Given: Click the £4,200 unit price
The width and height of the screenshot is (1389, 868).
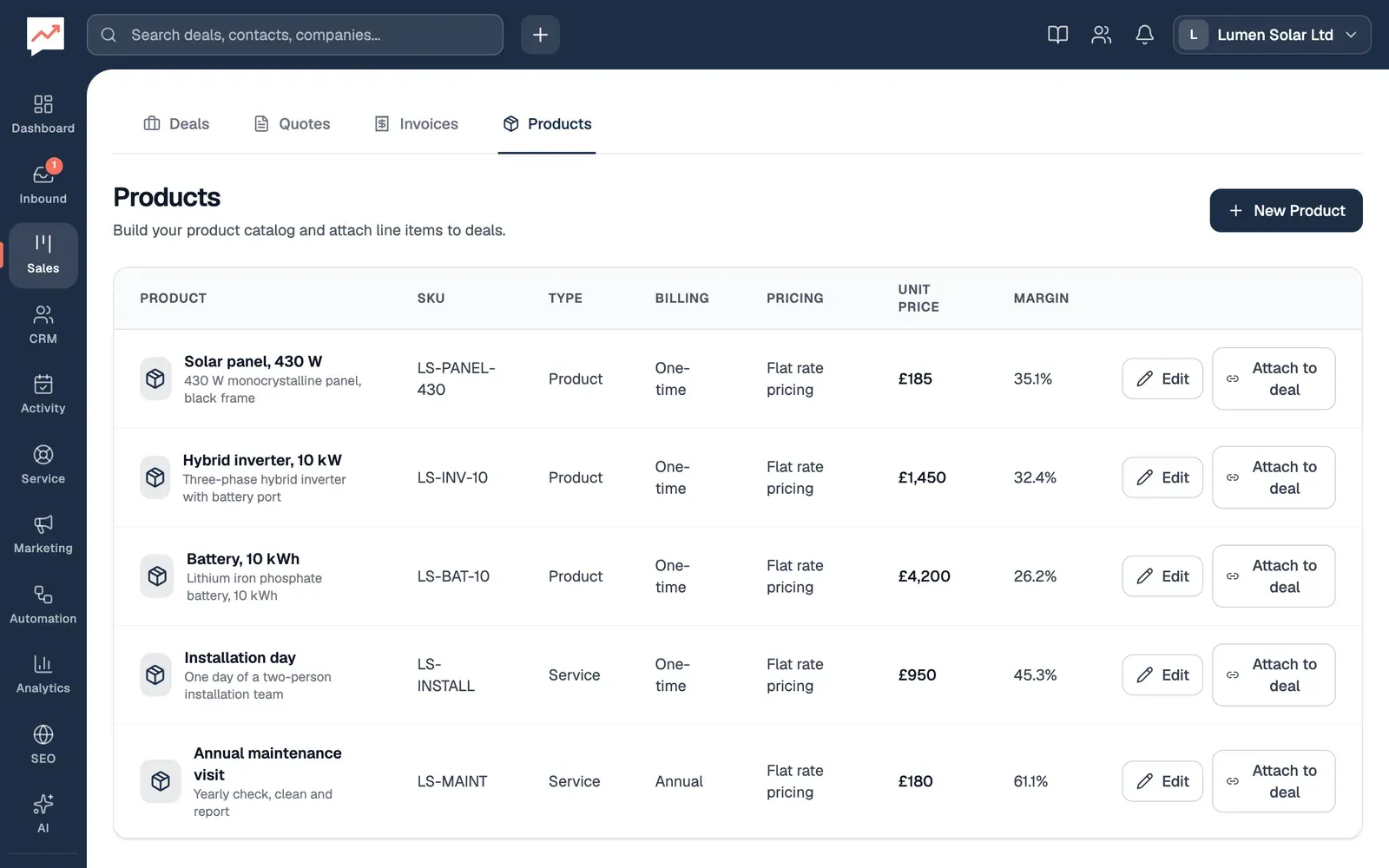Looking at the screenshot, I should pos(925,576).
